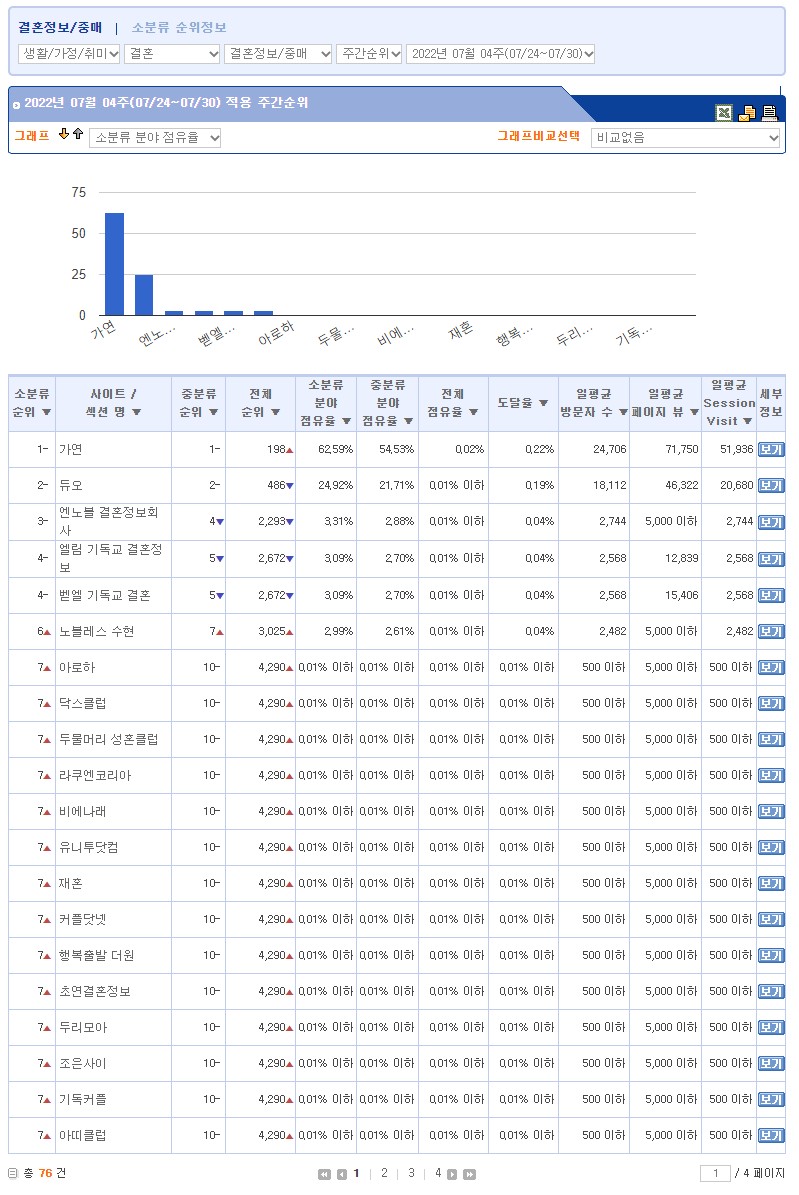Sort by 일평균 페이지 뷰 arrow
The image size is (799, 1195).
coord(695,412)
